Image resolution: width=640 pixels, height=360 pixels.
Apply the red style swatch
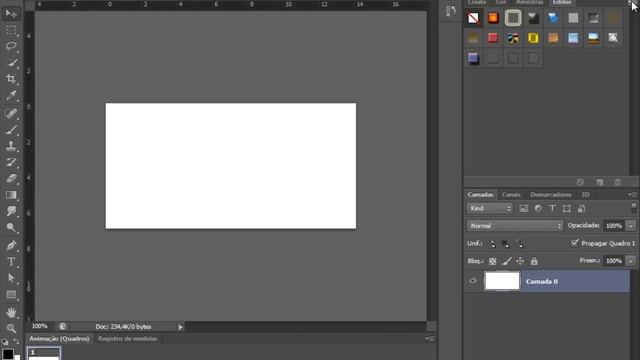point(493,38)
